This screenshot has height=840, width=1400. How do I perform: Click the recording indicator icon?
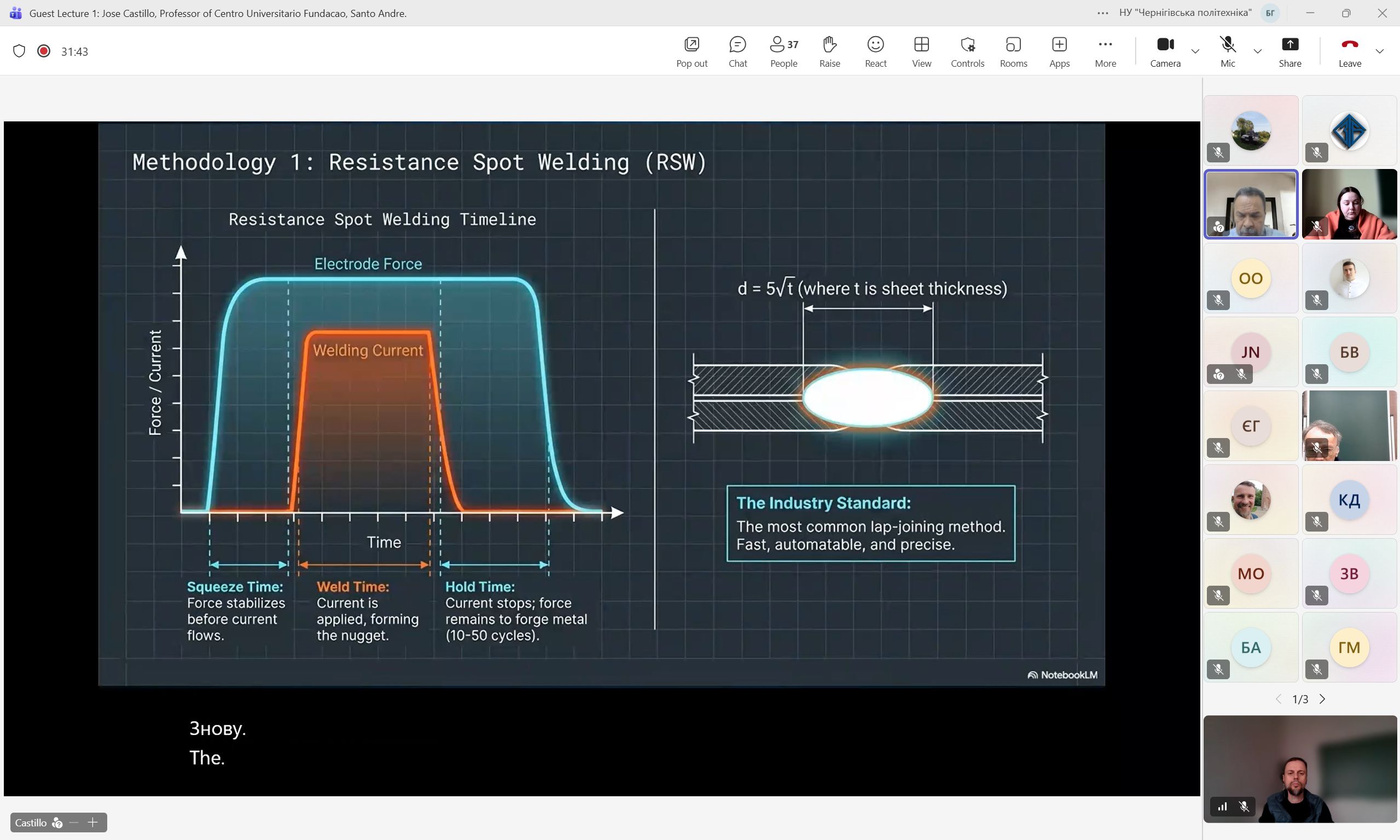point(44,51)
